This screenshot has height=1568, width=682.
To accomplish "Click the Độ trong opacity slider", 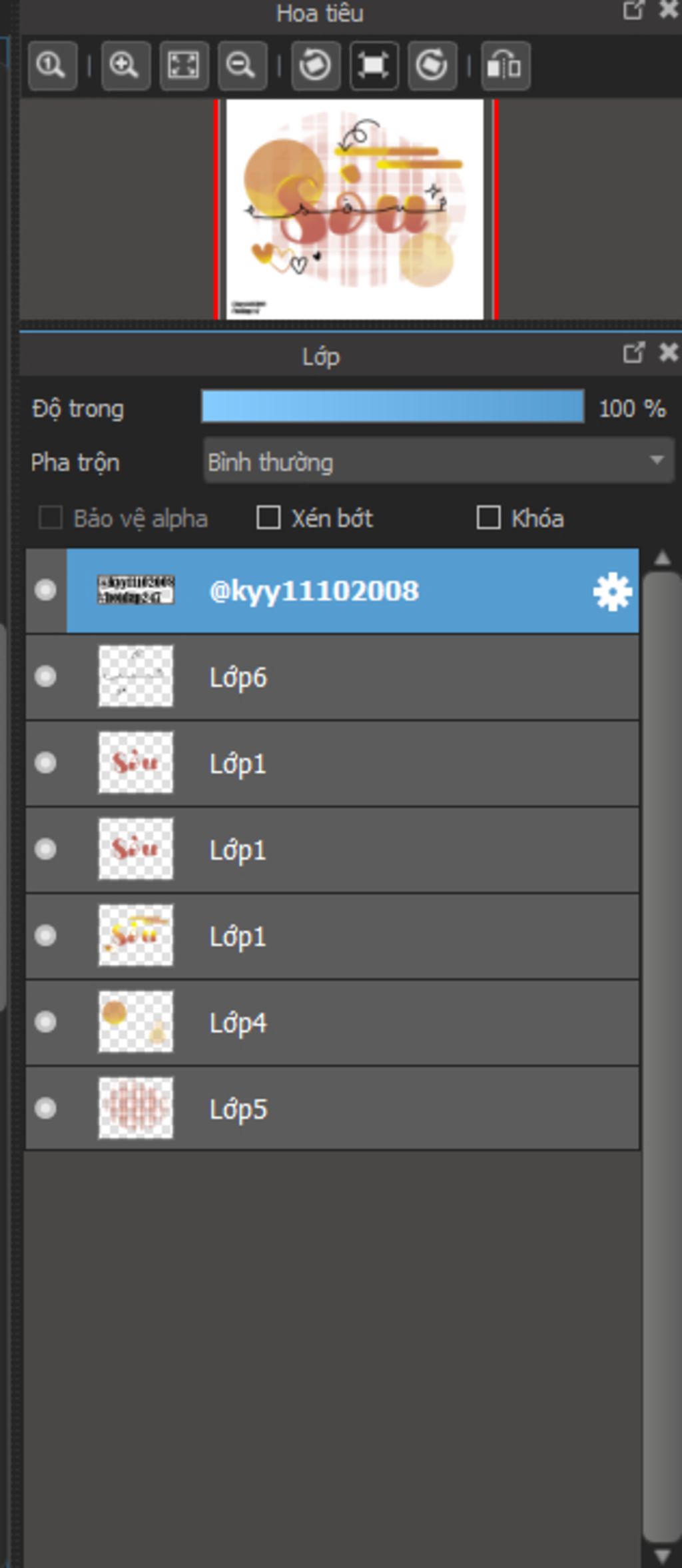I will tap(393, 406).
